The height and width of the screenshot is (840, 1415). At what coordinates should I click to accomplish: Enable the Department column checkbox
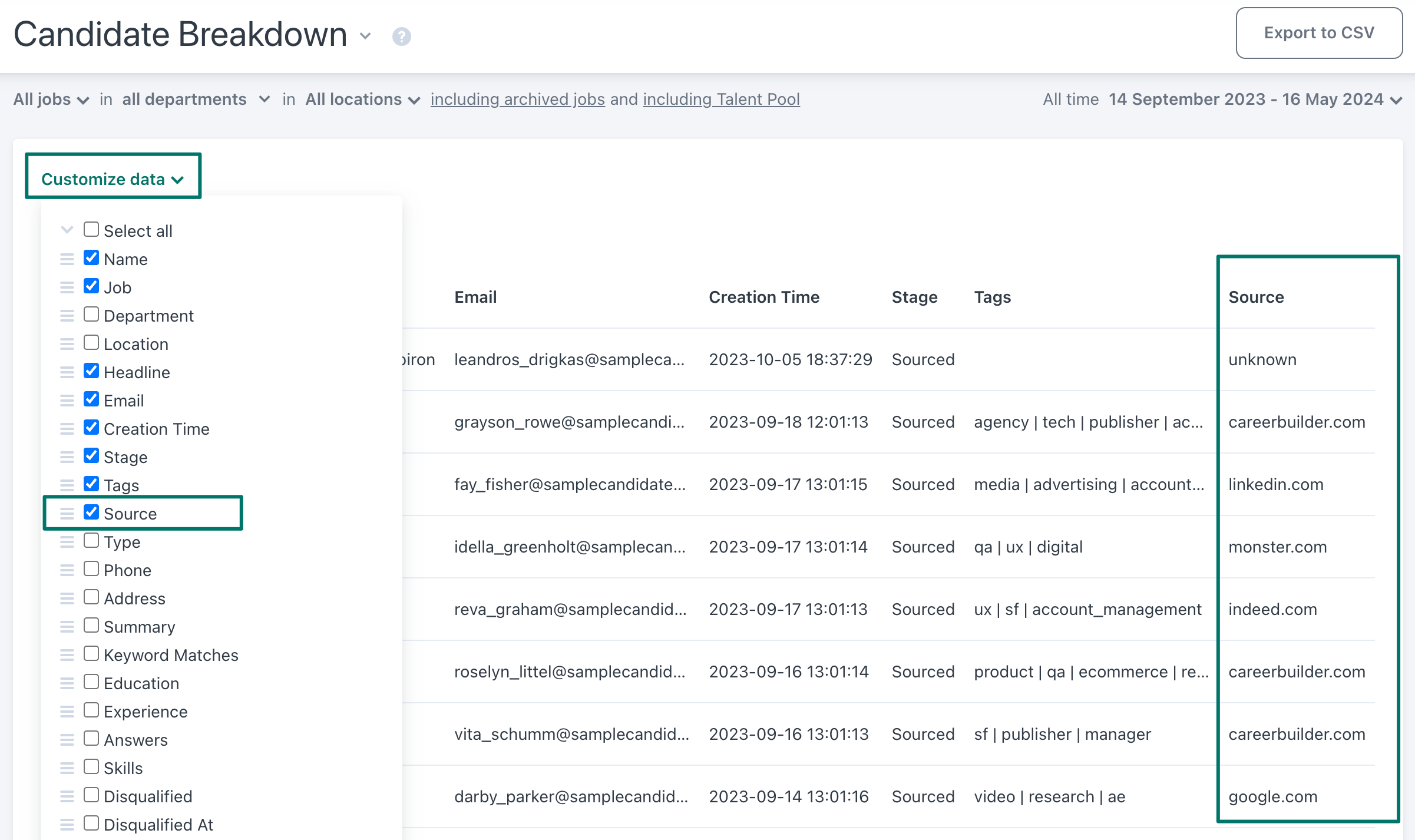coord(91,314)
